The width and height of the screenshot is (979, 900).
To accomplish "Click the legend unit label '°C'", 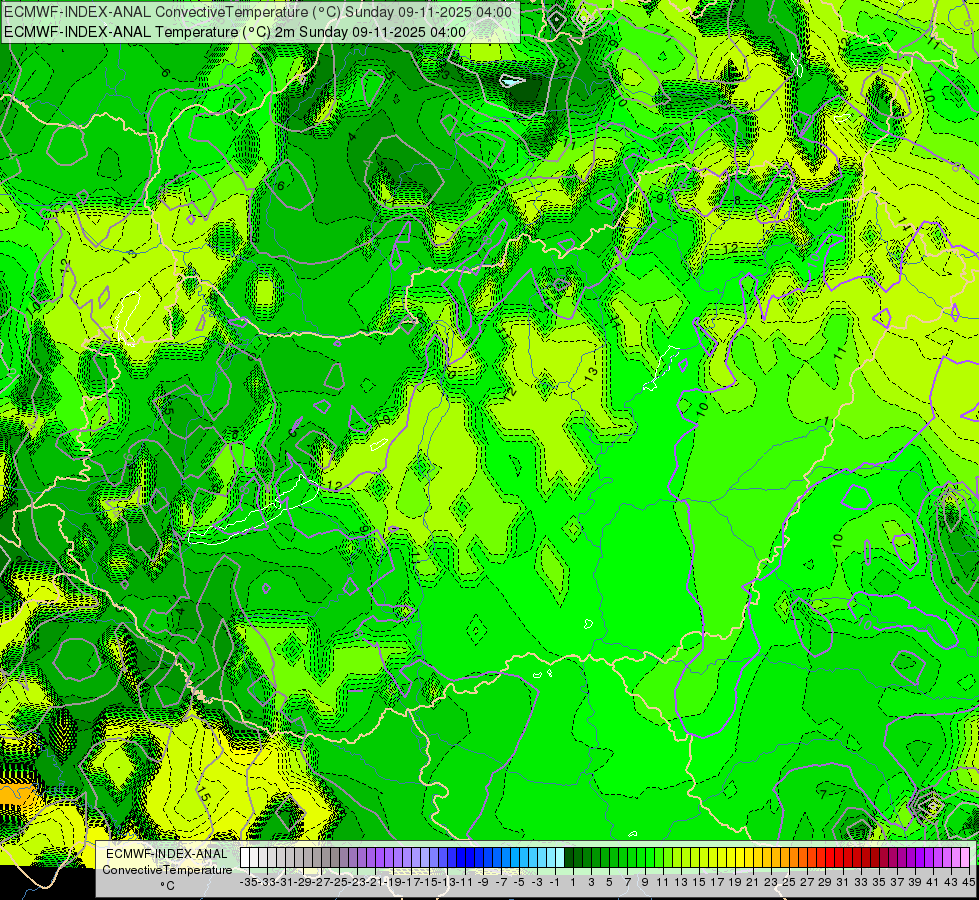I will pos(167,885).
